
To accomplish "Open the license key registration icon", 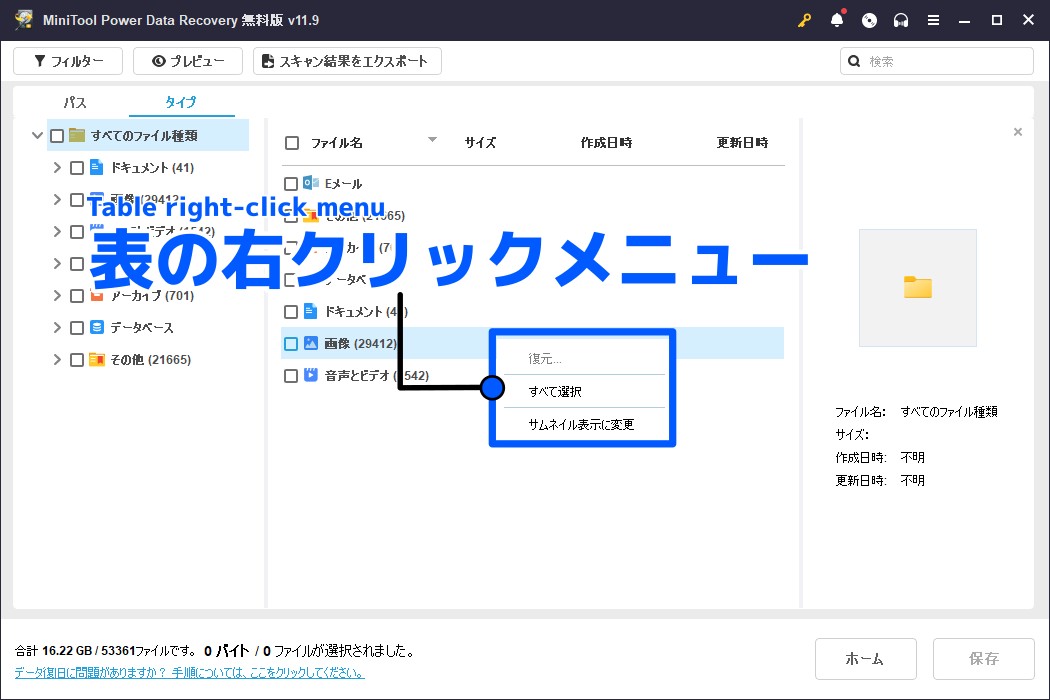I will (x=804, y=20).
